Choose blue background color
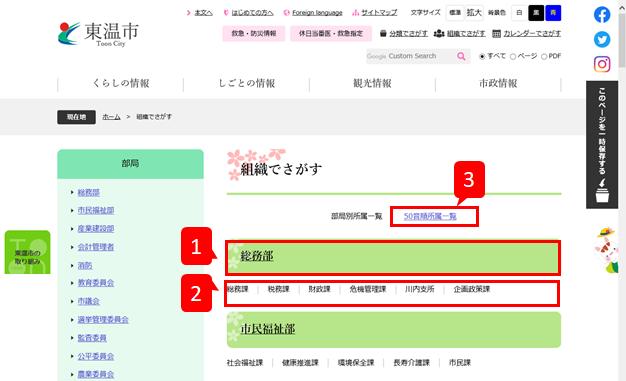626x381 pixels. point(553,13)
